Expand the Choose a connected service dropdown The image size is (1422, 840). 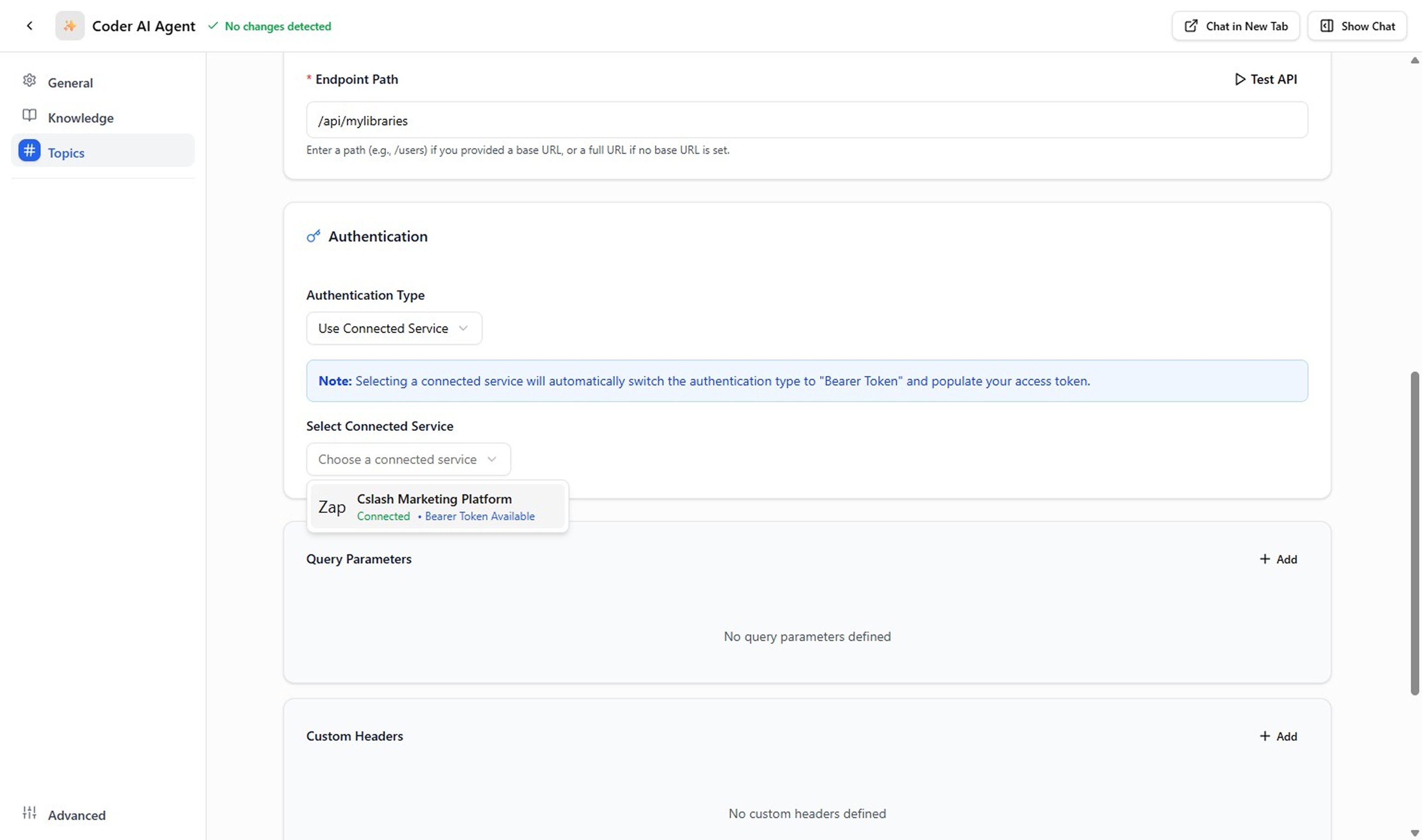click(408, 460)
